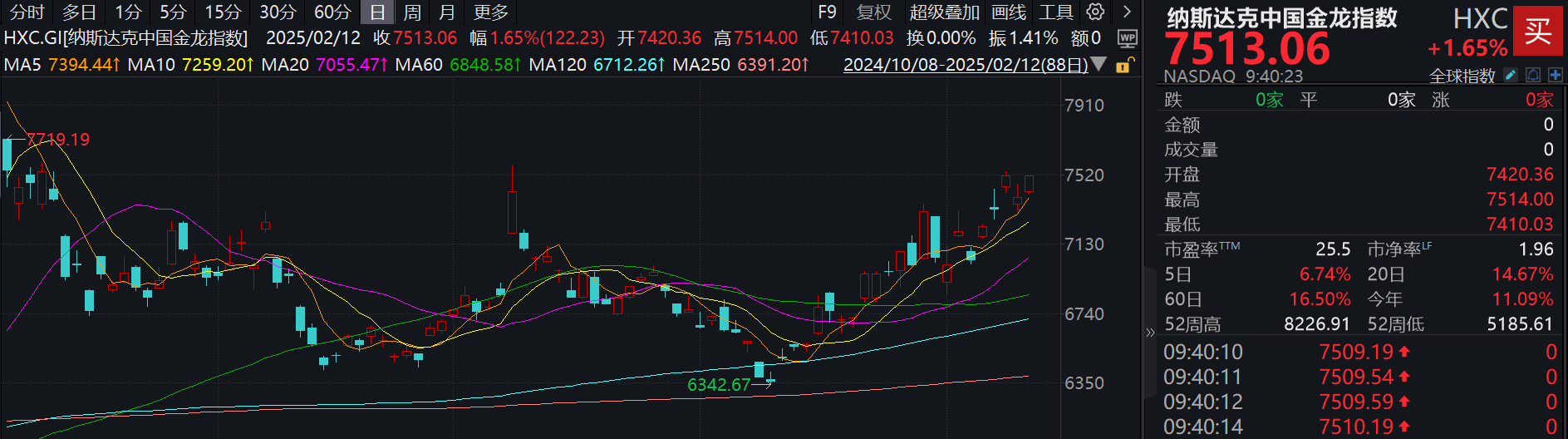Select the 5分 interval tab
1568x439 pixels.
[173, 12]
